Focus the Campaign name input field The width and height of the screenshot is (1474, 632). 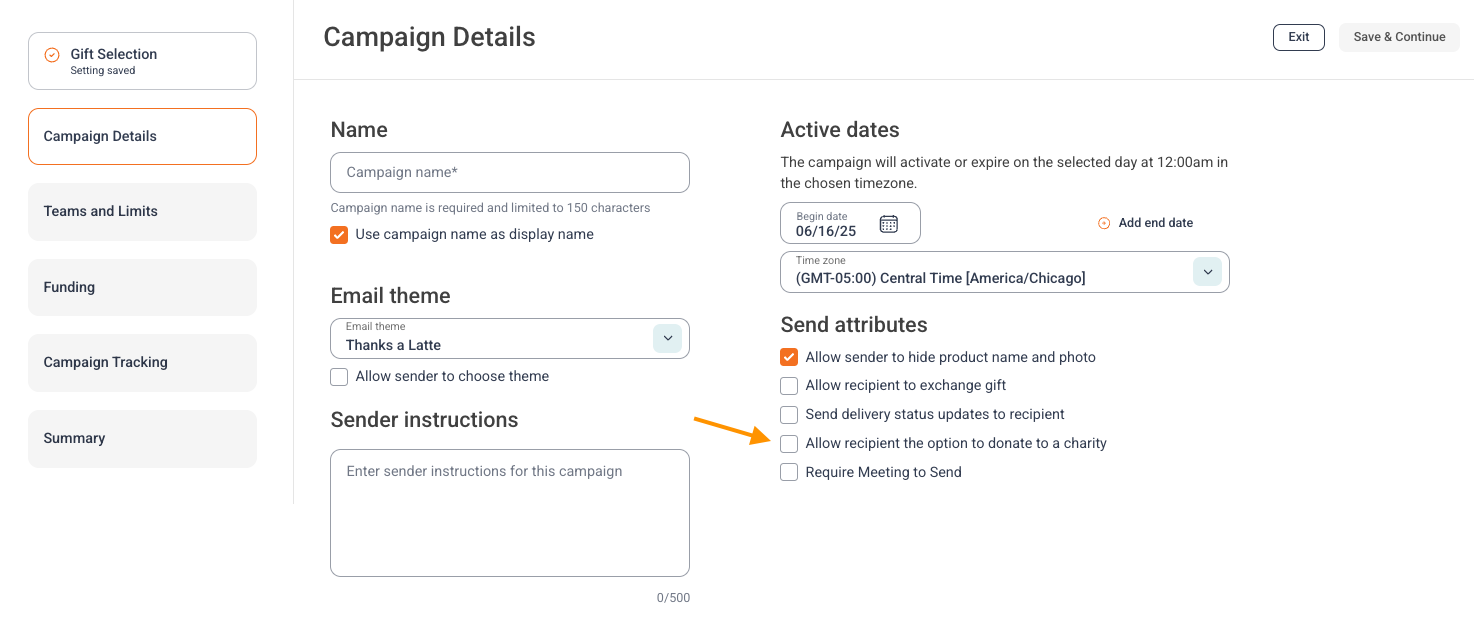point(510,172)
